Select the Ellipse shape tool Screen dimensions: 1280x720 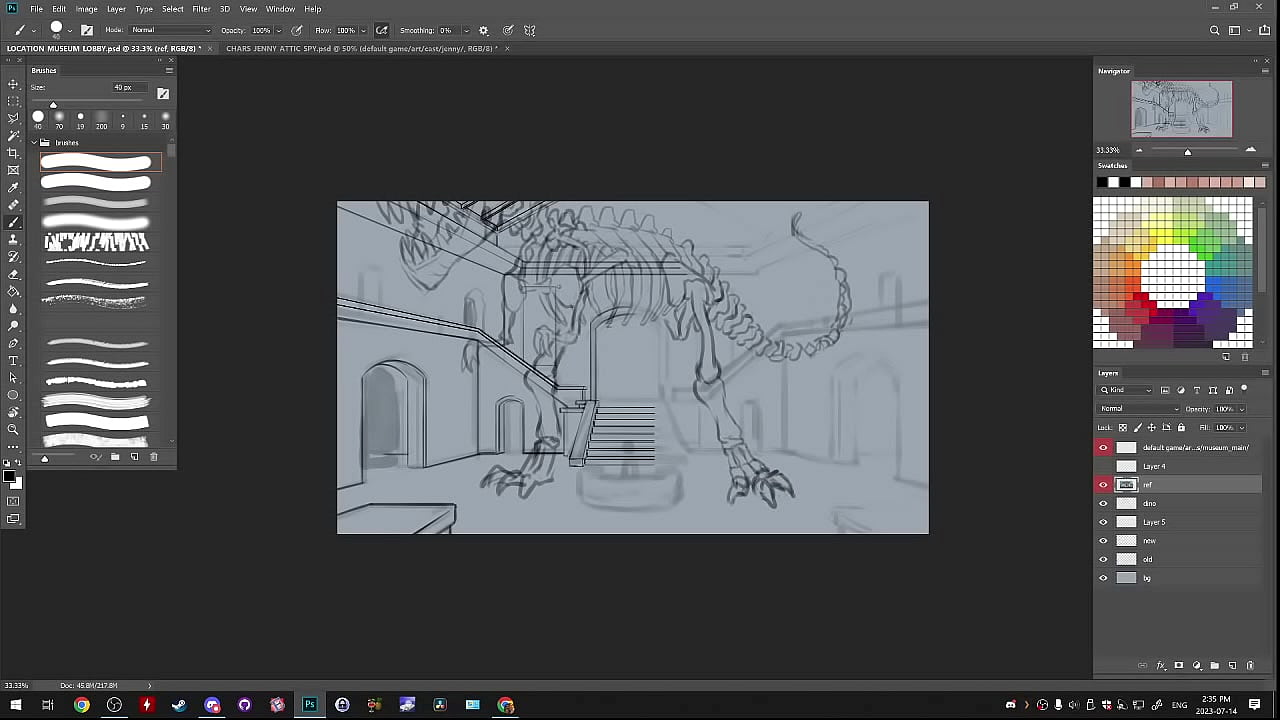13,395
